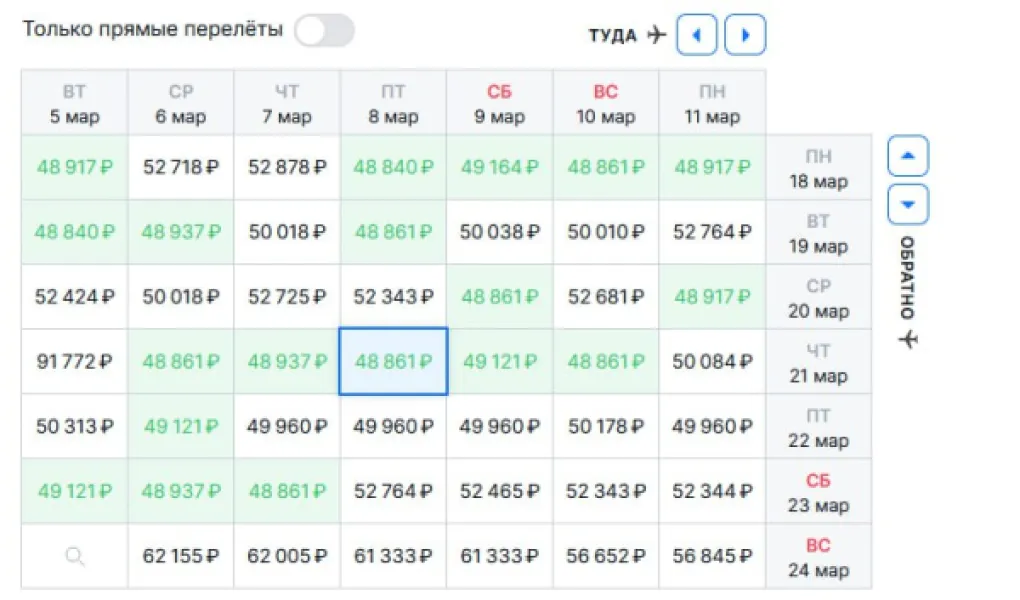Select the 62 155 ₽ fare
Image resolution: width=1020 pixels, height=600 pixels.
tap(181, 556)
